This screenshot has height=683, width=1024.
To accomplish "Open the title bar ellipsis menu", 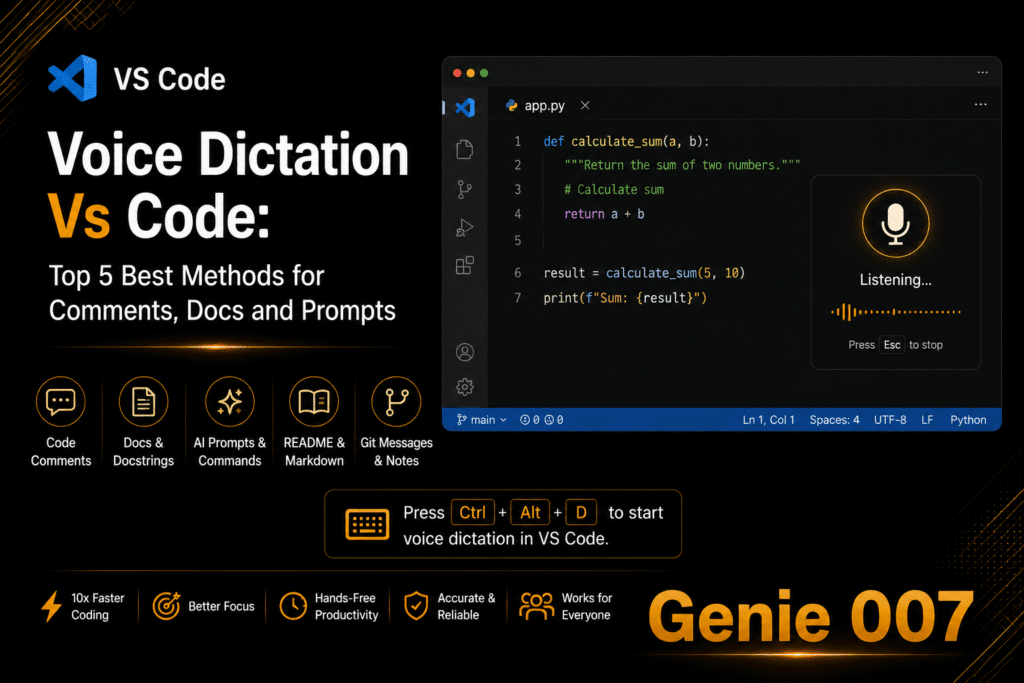I will pyautogui.click(x=983, y=72).
